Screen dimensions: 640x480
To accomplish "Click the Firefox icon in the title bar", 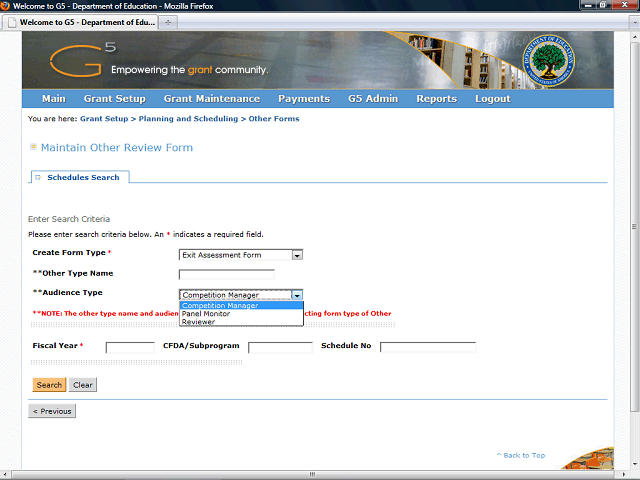I will pyautogui.click(x=5, y=6).
